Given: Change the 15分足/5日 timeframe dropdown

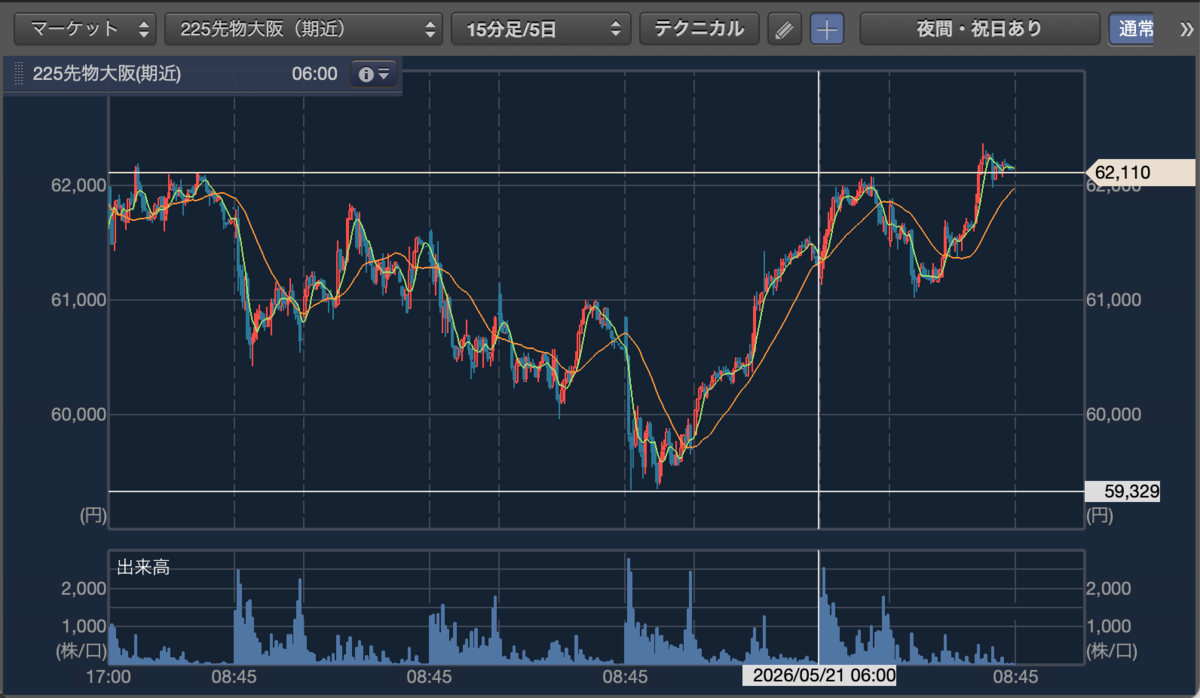Looking at the screenshot, I should [541, 28].
